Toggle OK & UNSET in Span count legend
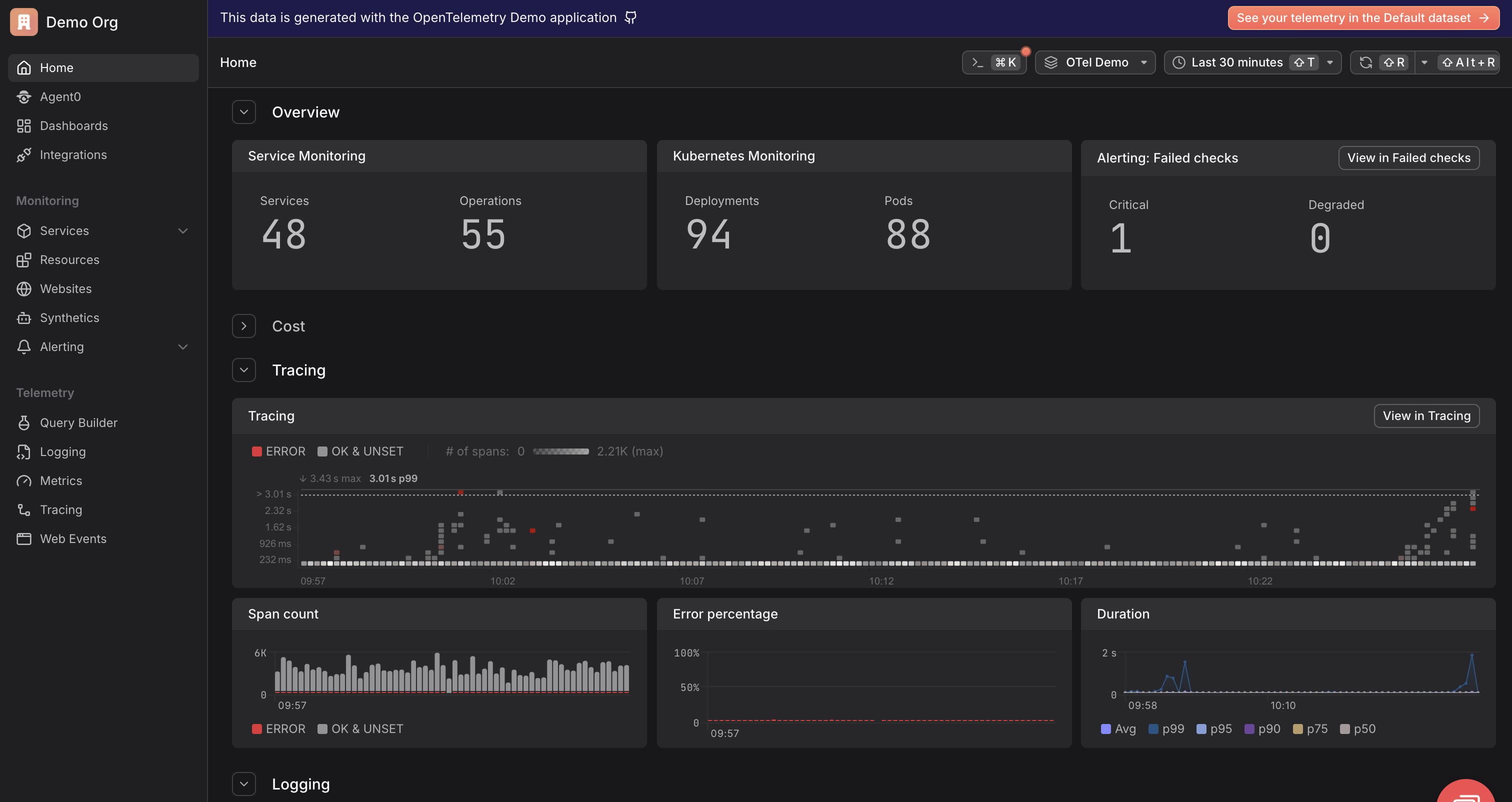1512x802 pixels. point(360,728)
